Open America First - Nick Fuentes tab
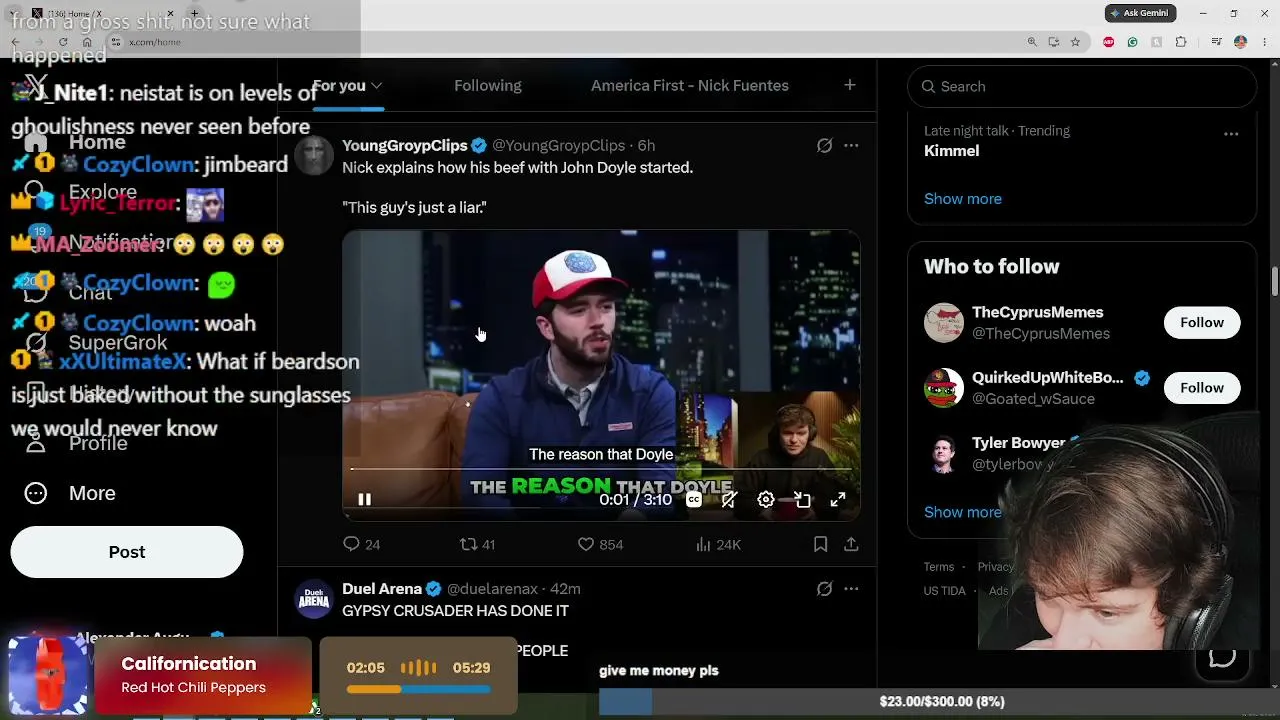1280x720 pixels. click(x=690, y=85)
